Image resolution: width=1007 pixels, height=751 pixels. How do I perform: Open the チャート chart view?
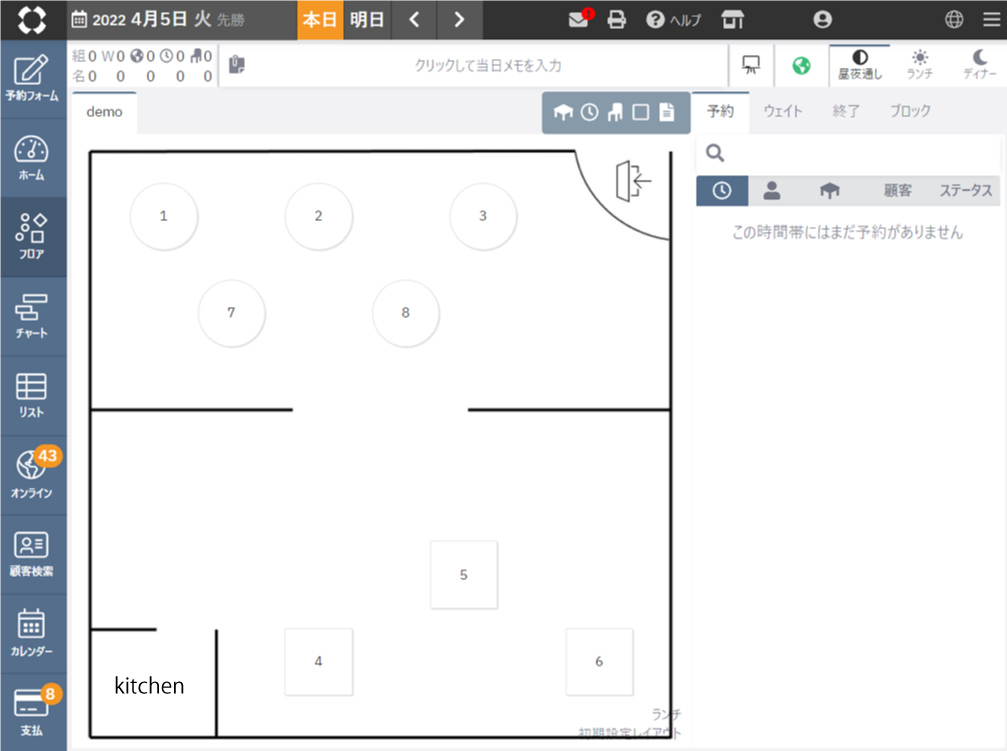pos(32,315)
